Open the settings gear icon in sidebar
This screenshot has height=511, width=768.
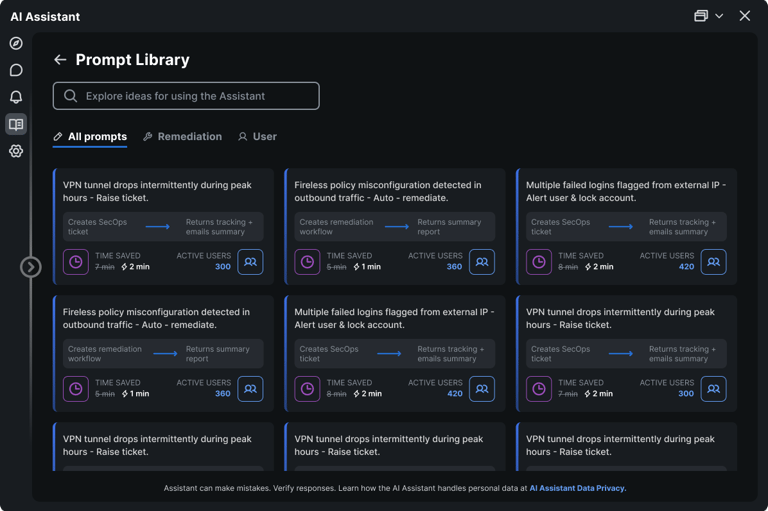[x=16, y=151]
